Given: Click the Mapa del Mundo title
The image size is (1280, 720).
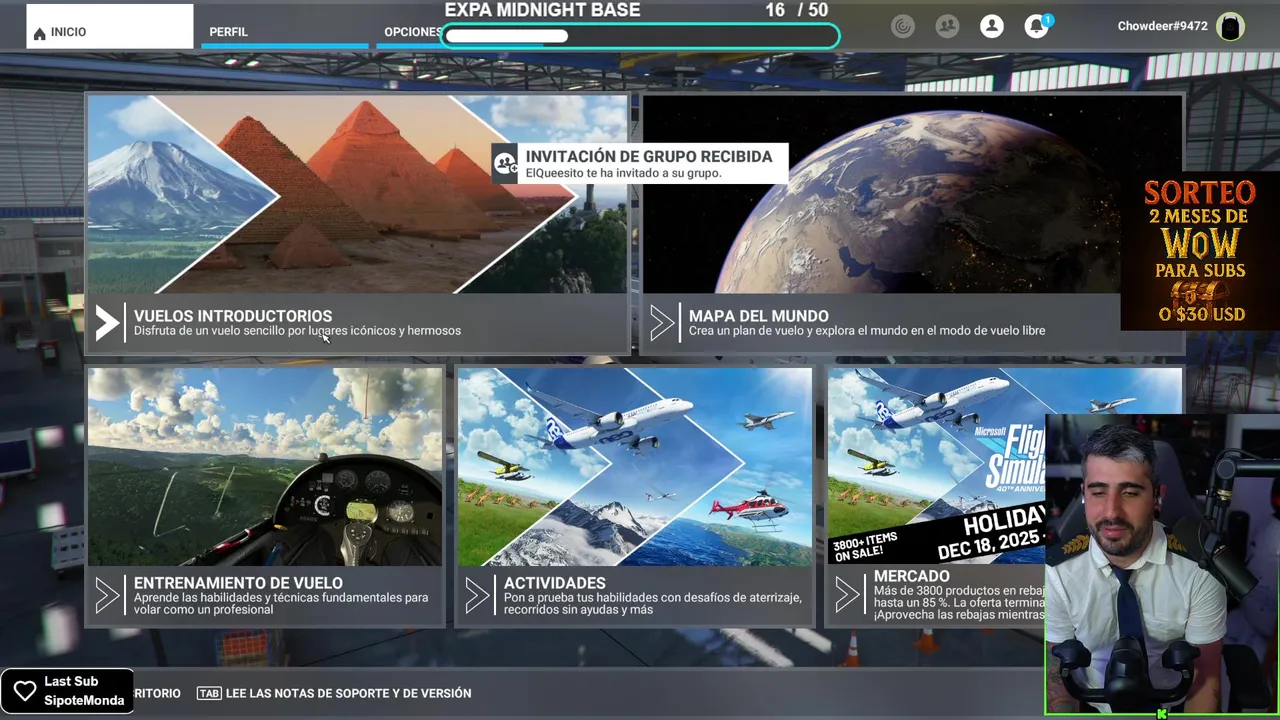Looking at the screenshot, I should (759, 316).
